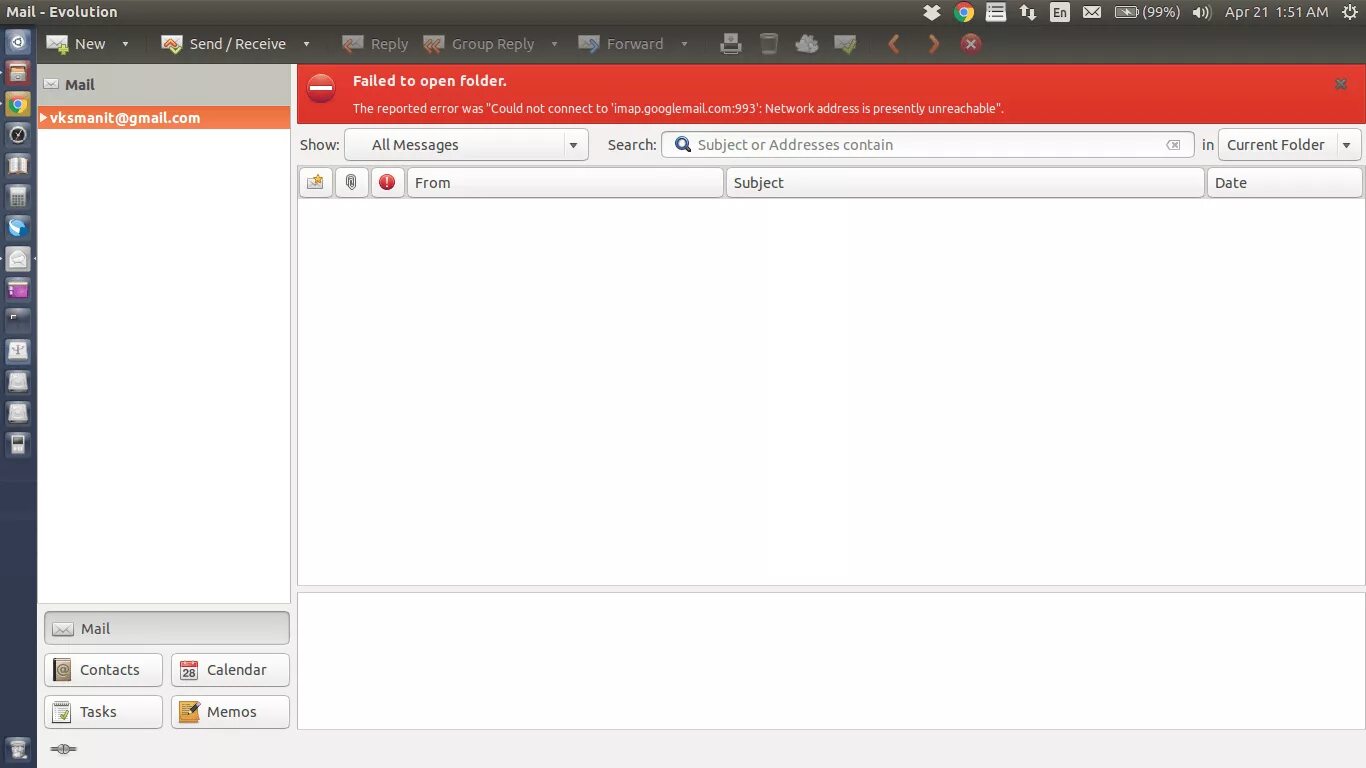Click the New message toolbar icon
1366x768 pixels.
(58, 44)
